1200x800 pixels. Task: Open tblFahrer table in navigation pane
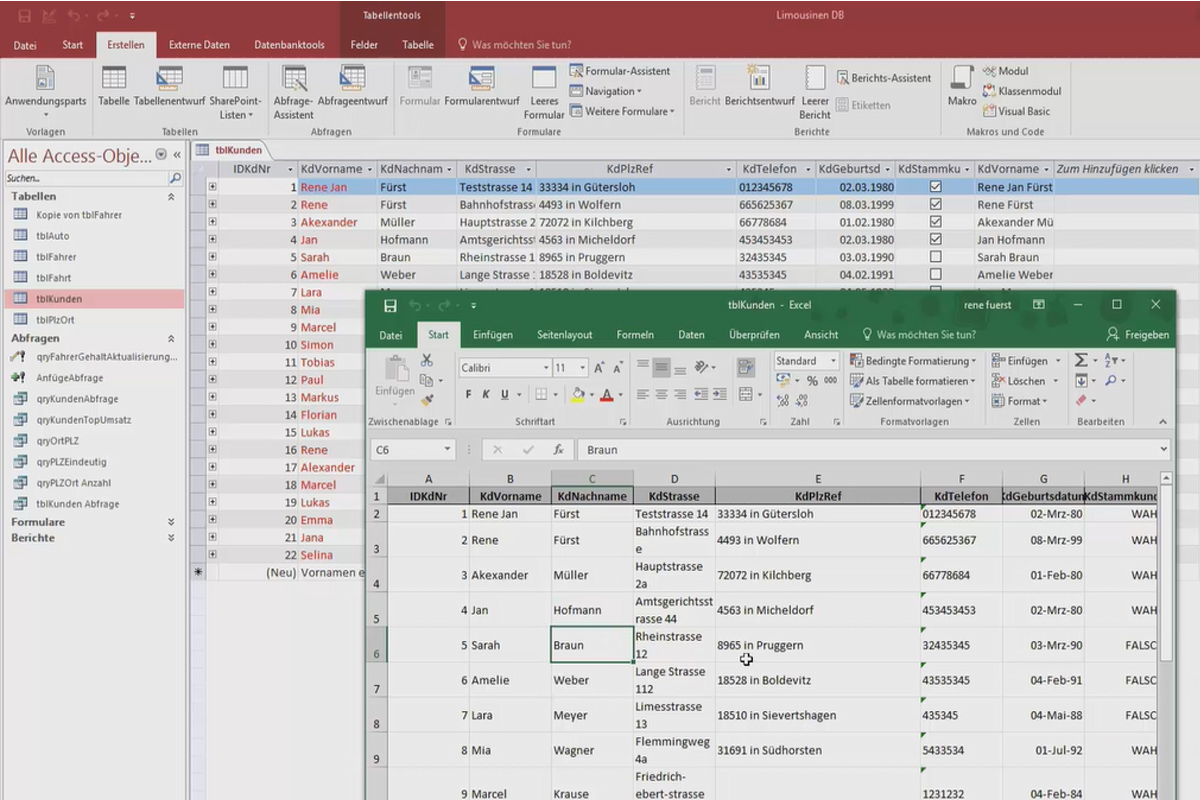coord(56,257)
